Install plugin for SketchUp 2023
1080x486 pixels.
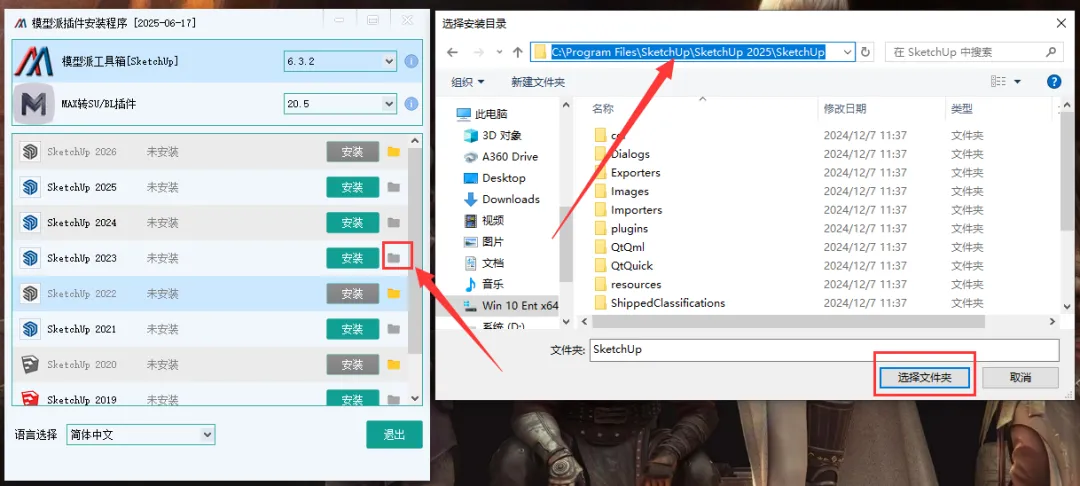click(x=353, y=258)
